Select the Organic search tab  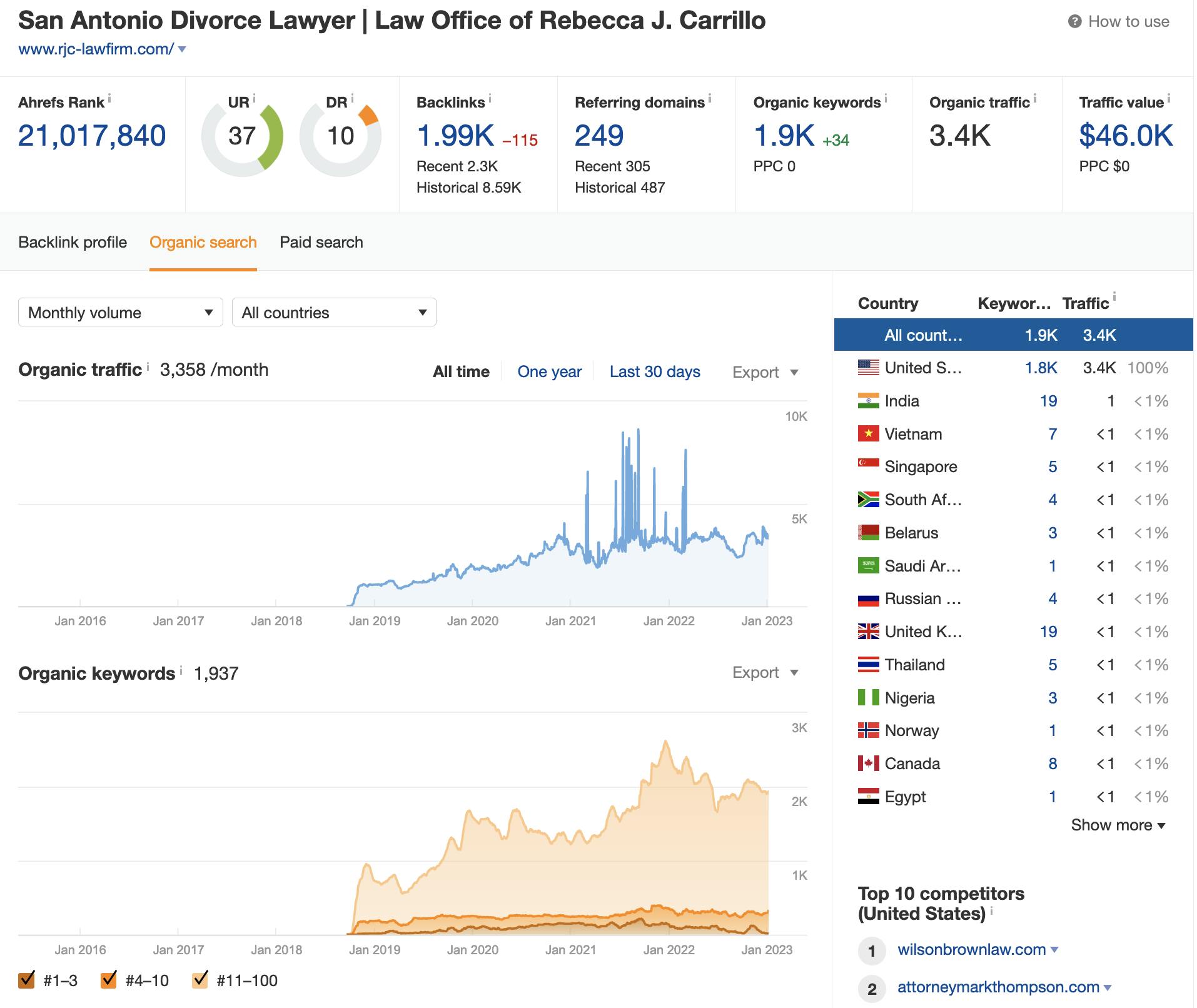203,242
